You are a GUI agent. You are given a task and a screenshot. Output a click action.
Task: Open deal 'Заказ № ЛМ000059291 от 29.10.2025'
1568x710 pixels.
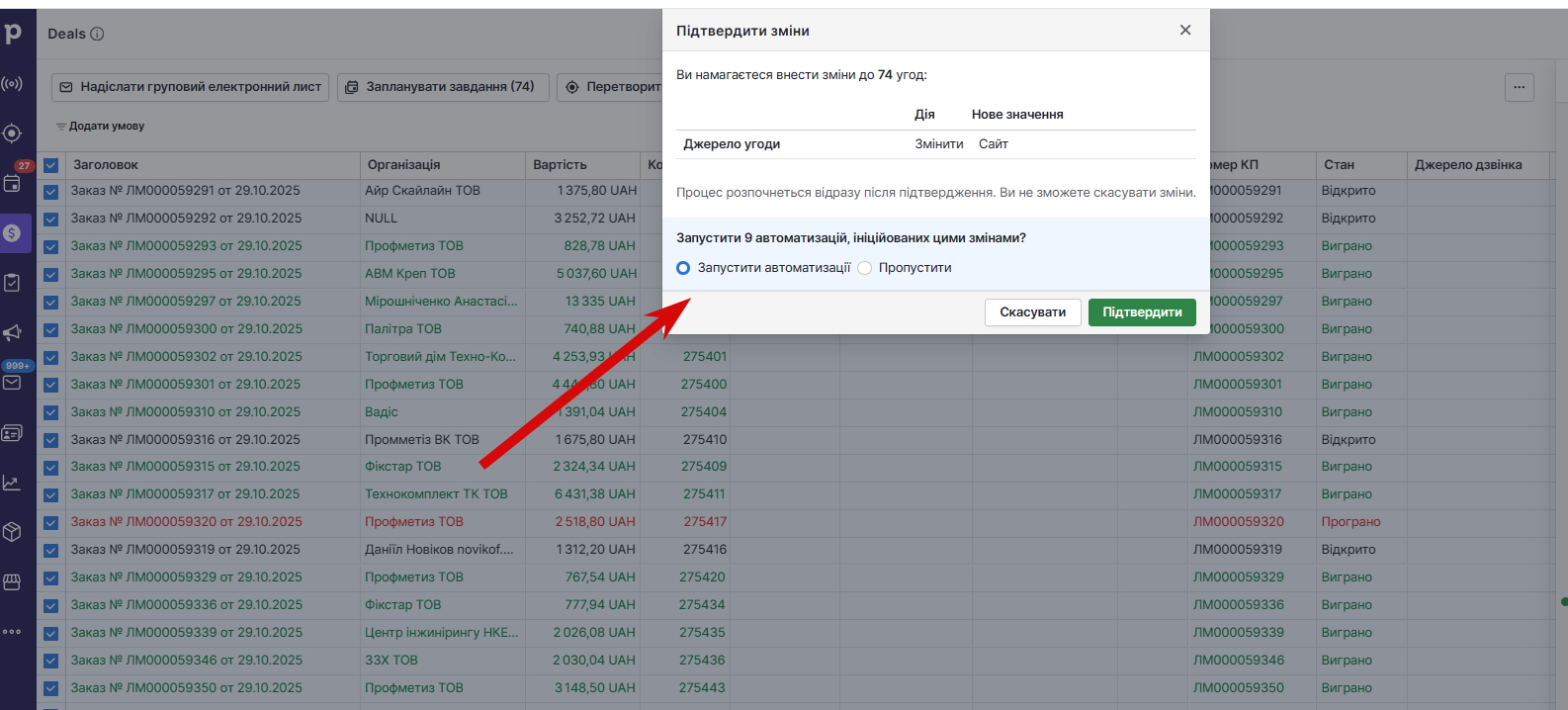coord(185,191)
